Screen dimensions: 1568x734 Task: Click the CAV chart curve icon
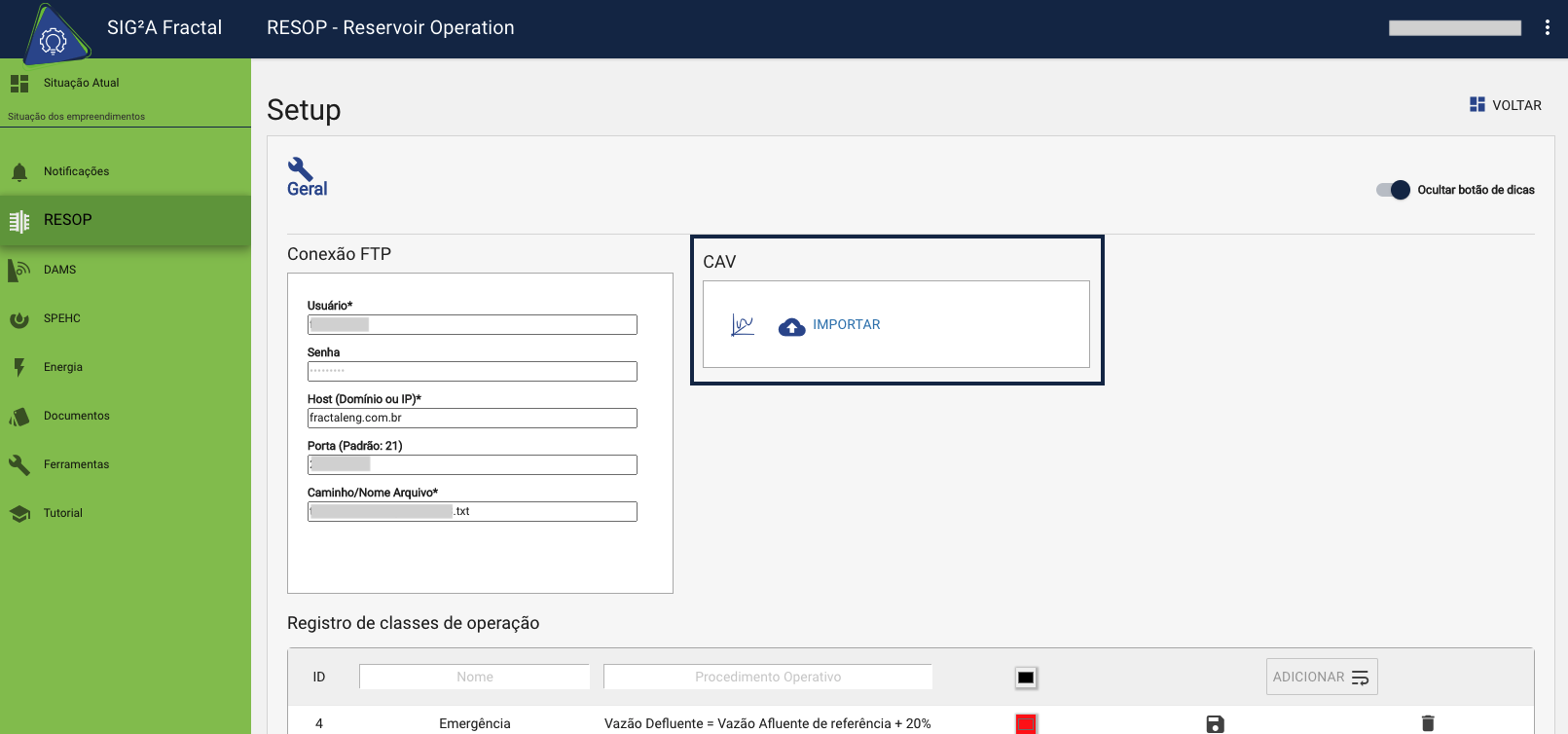pos(743,325)
